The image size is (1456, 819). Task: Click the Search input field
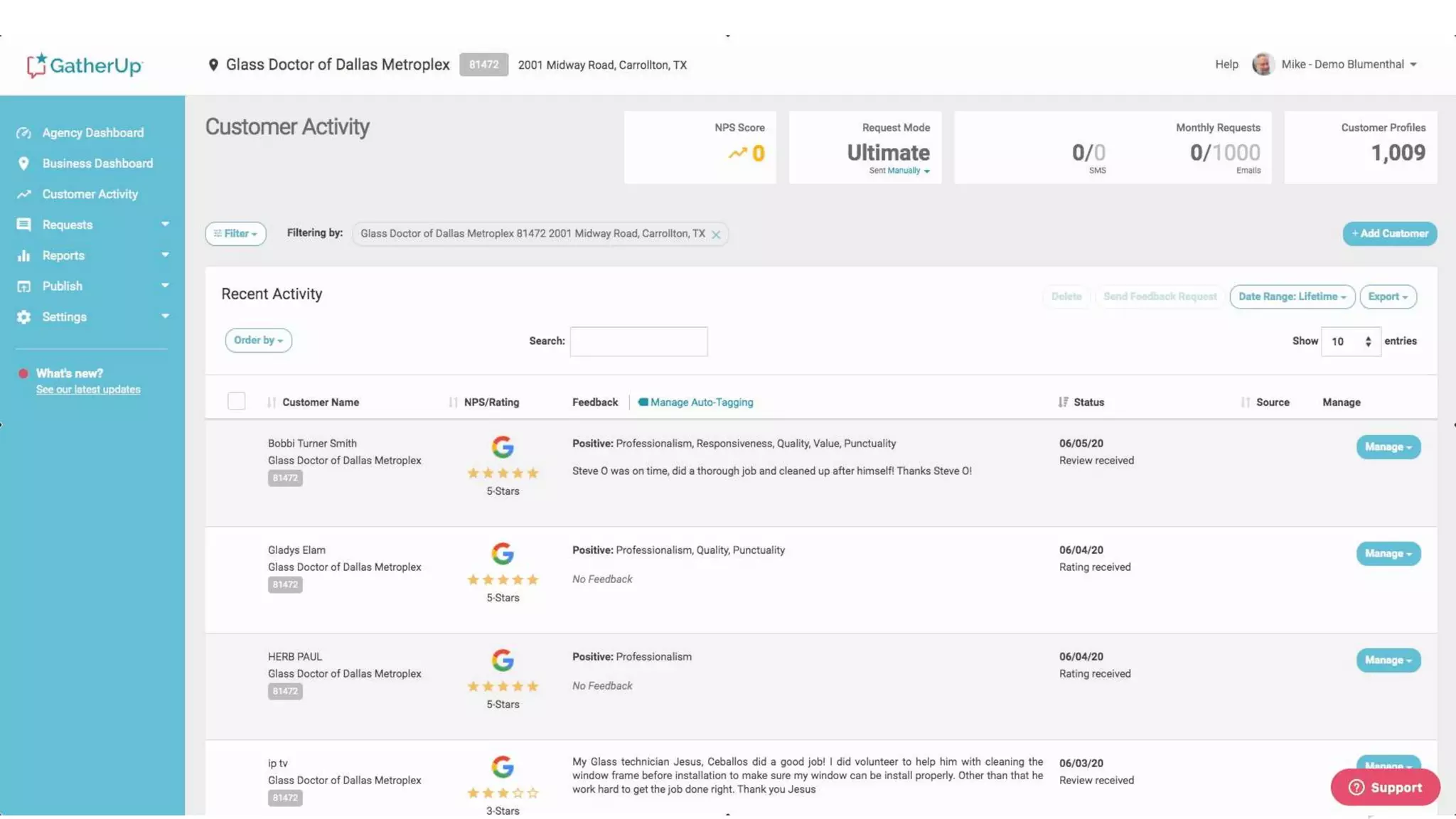tap(638, 341)
